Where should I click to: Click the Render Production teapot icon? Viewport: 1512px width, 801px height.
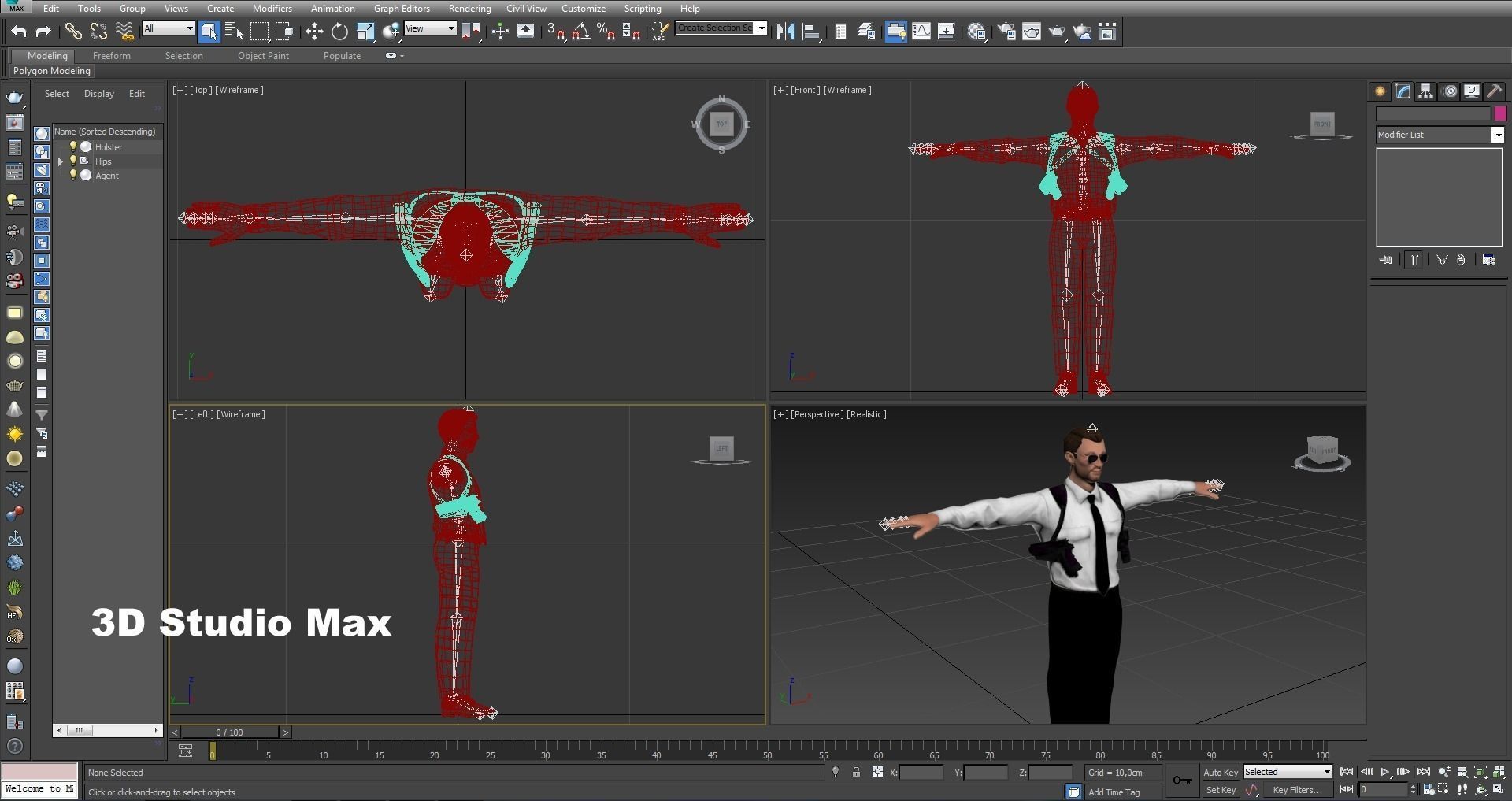tap(1057, 32)
